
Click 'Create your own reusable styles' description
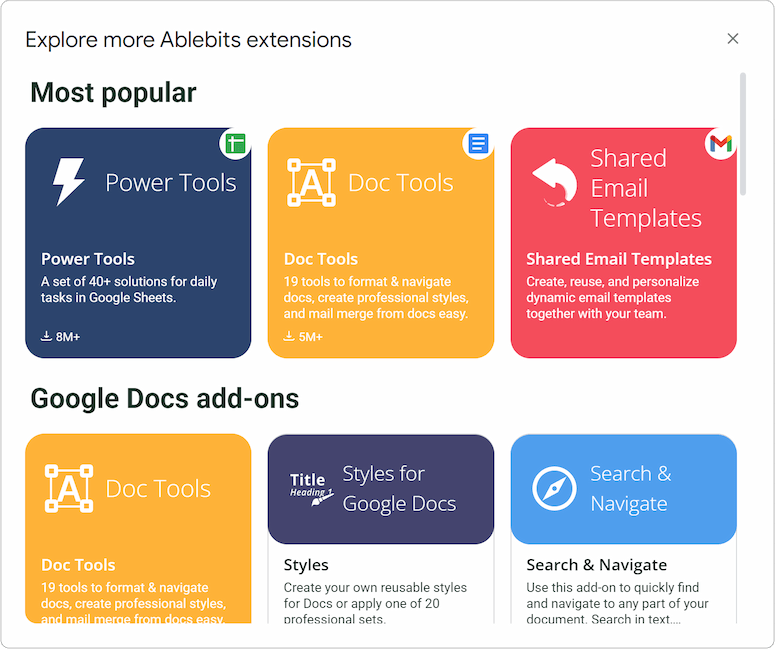(x=375, y=602)
